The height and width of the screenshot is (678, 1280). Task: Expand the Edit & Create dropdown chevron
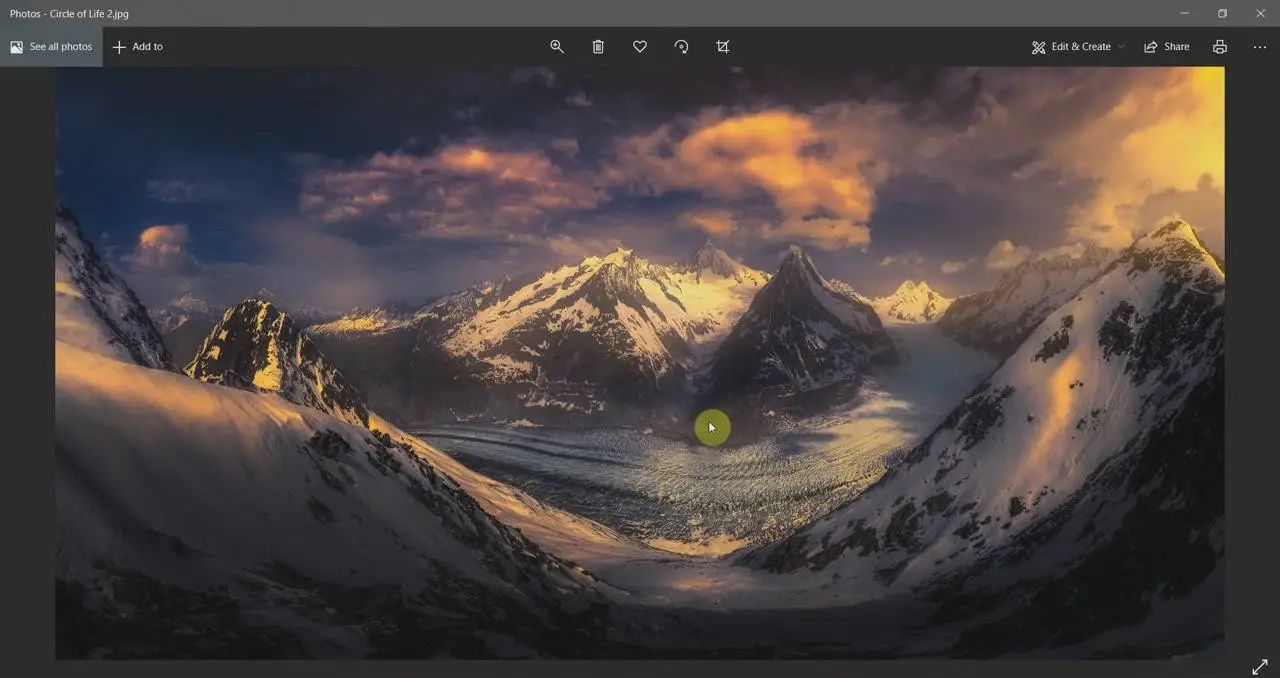(x=1121, y=47)
